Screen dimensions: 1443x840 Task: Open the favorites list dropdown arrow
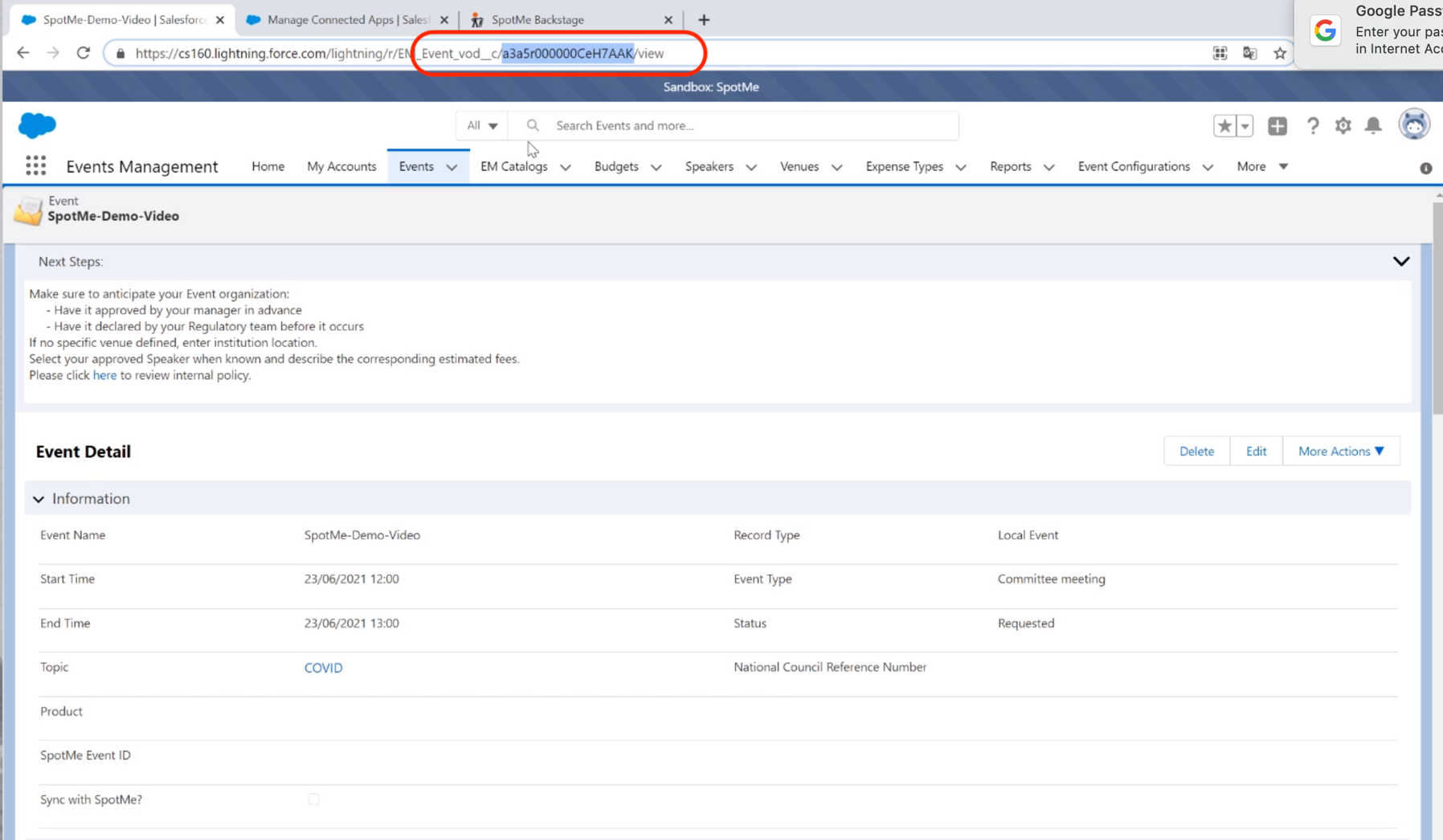(1245, 125)
